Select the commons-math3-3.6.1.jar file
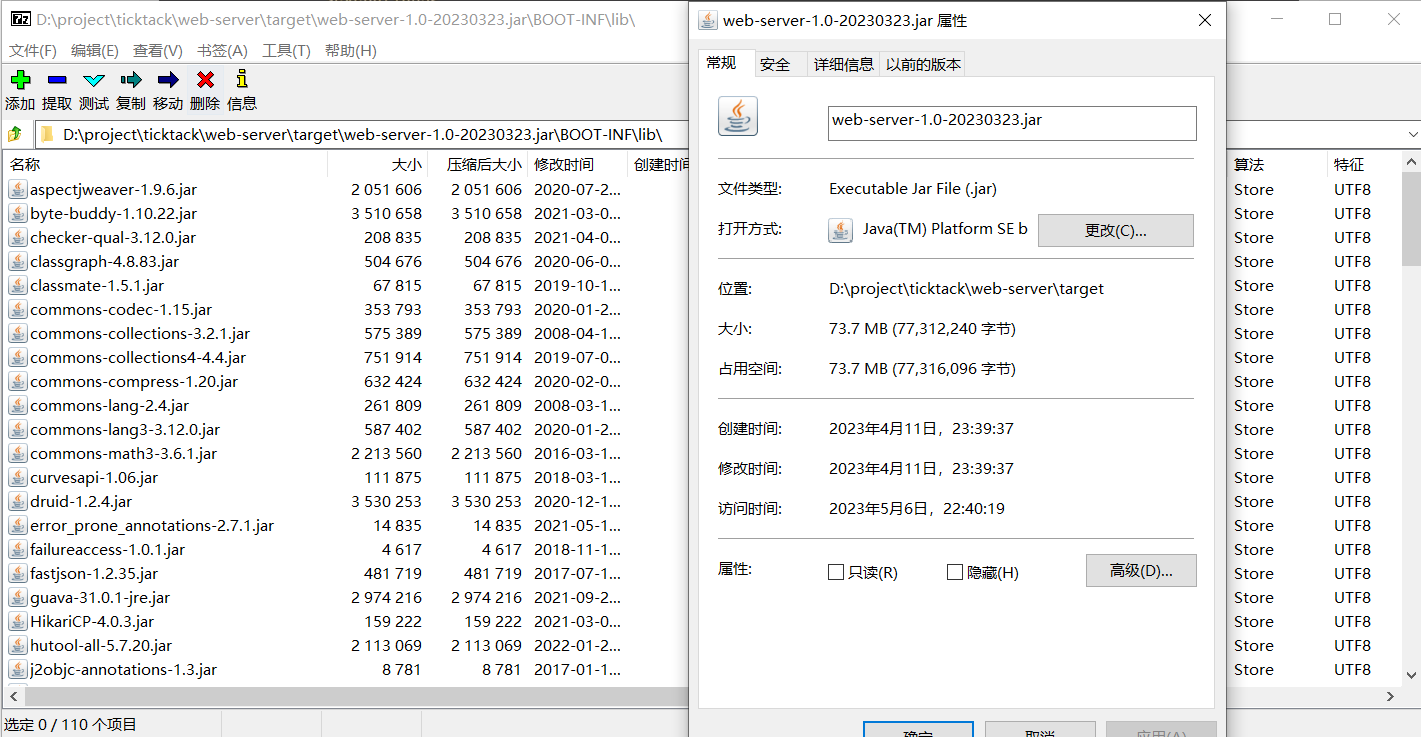 (x=123, y=453)
